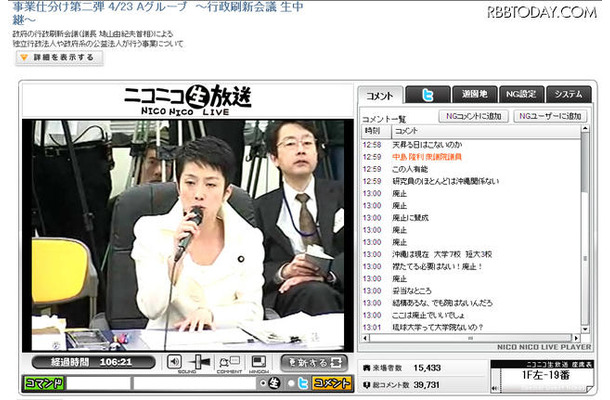610x400 pixels.
Task: Click the 時刻 column header
Action: (376, 131)
